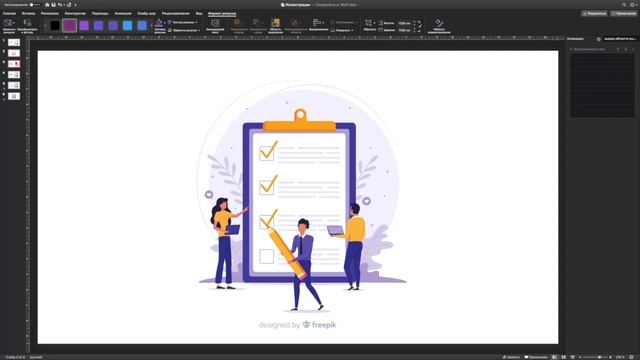The height and width of the screenshot is (360, 640).
Task: Click the Поделиться share button
Action: pos(594,13)
